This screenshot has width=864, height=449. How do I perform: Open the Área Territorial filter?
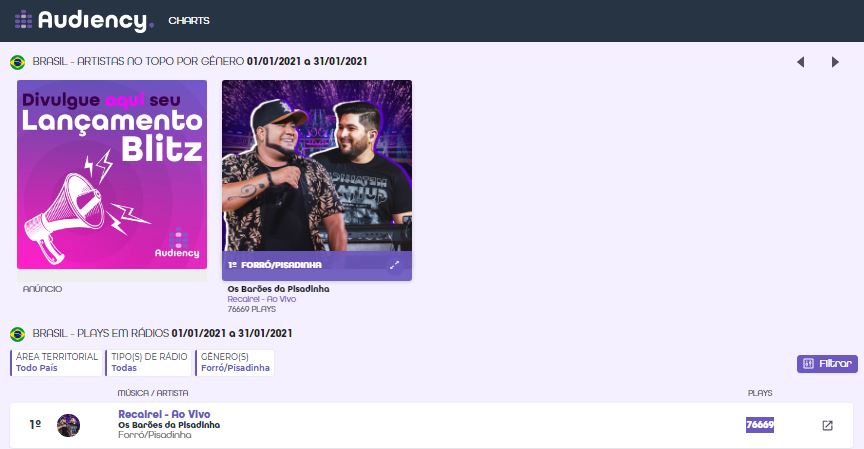tap(56, 363)
